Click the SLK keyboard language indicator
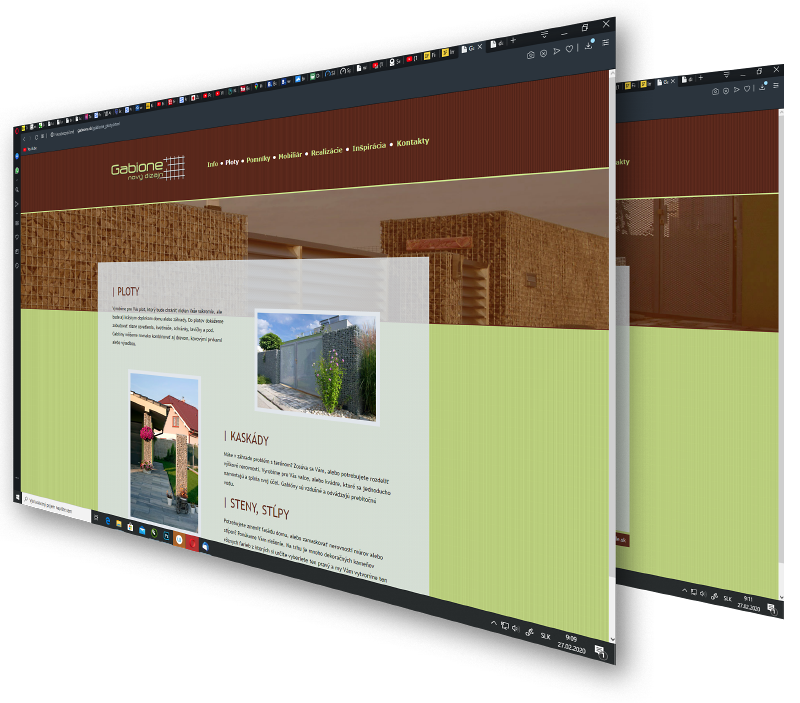 point(545,636)
